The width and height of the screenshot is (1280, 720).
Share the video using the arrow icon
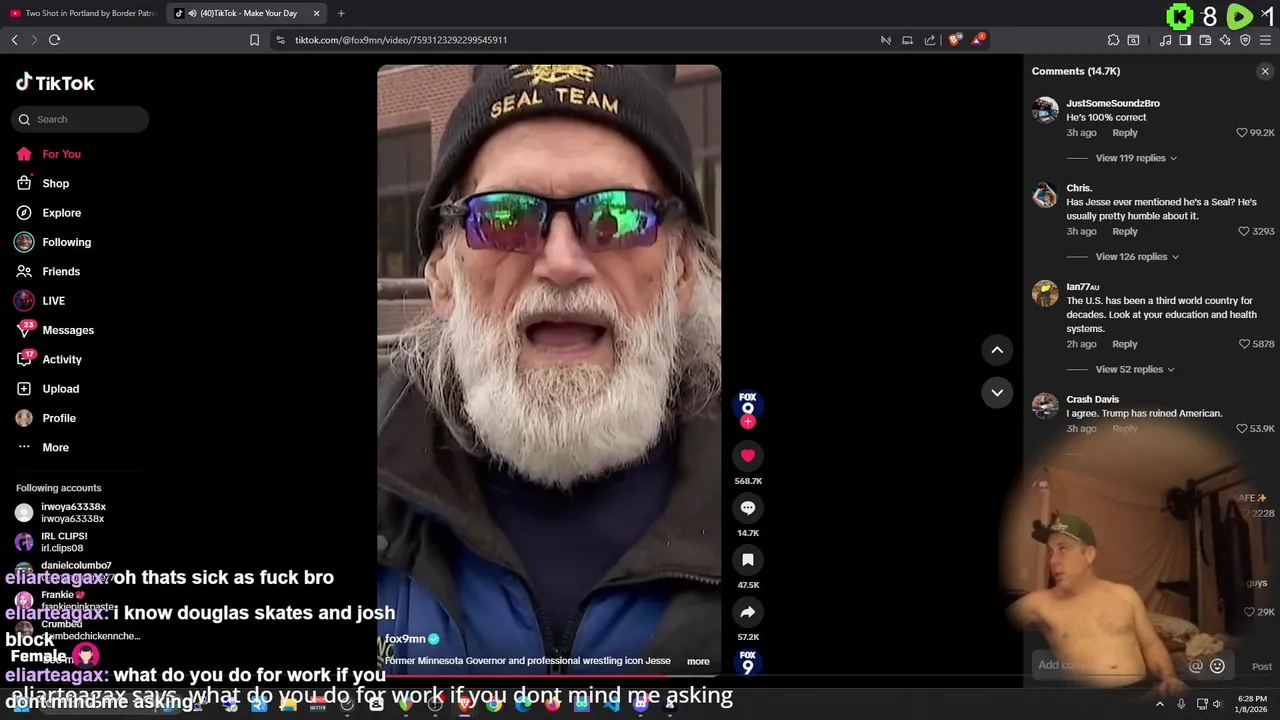(x=747, y=612)
